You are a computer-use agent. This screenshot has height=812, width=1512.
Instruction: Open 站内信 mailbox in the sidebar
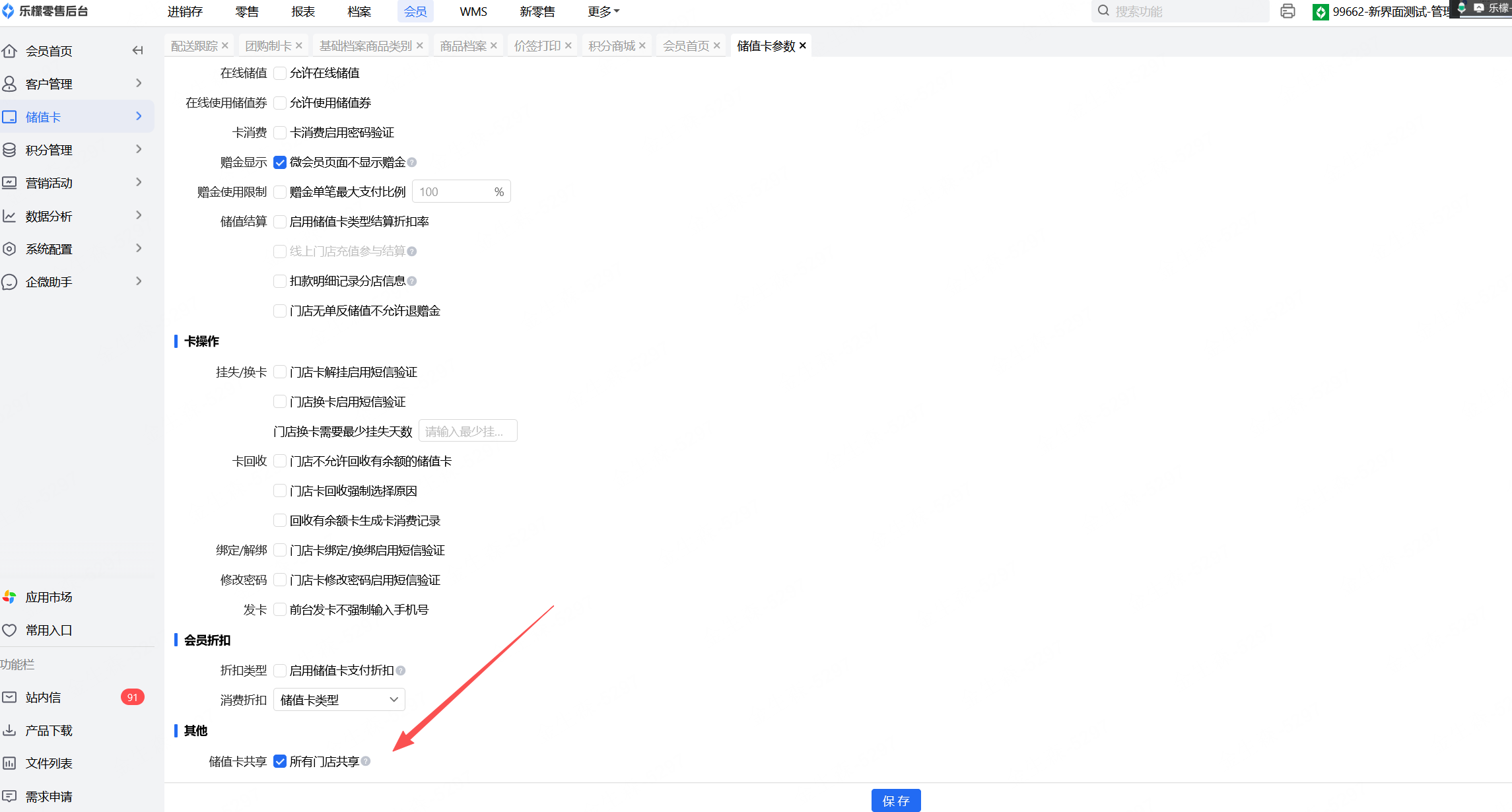(x=43, y=697)
